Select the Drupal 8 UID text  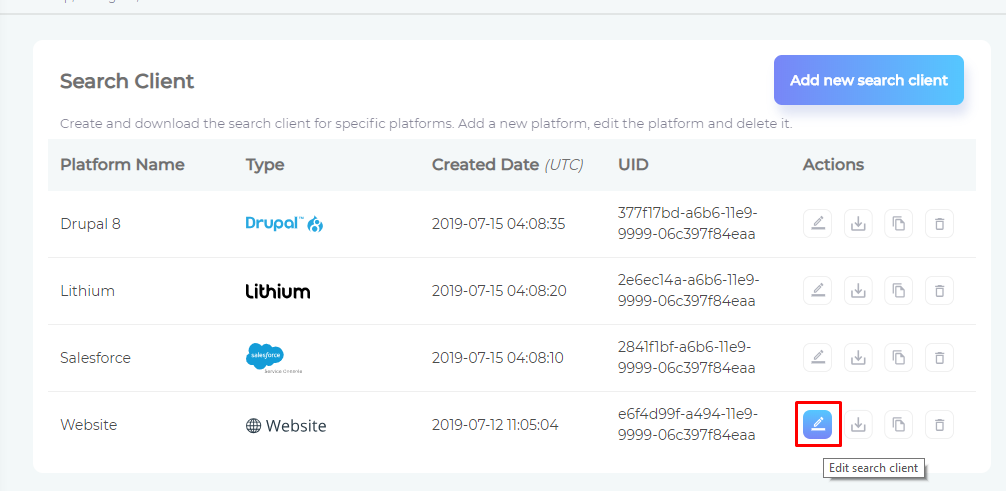click(x=687, y=224)
